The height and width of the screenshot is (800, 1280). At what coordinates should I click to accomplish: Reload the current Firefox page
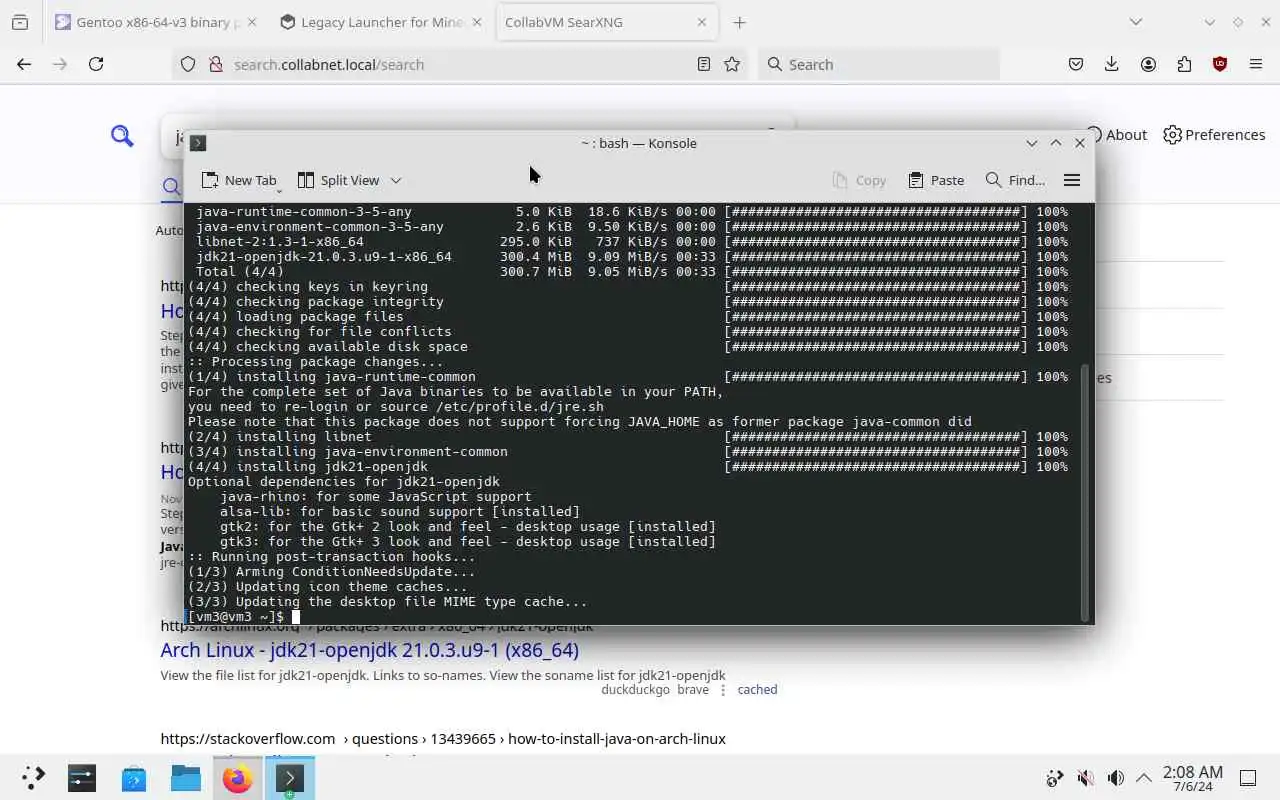(x=96, y=64)
